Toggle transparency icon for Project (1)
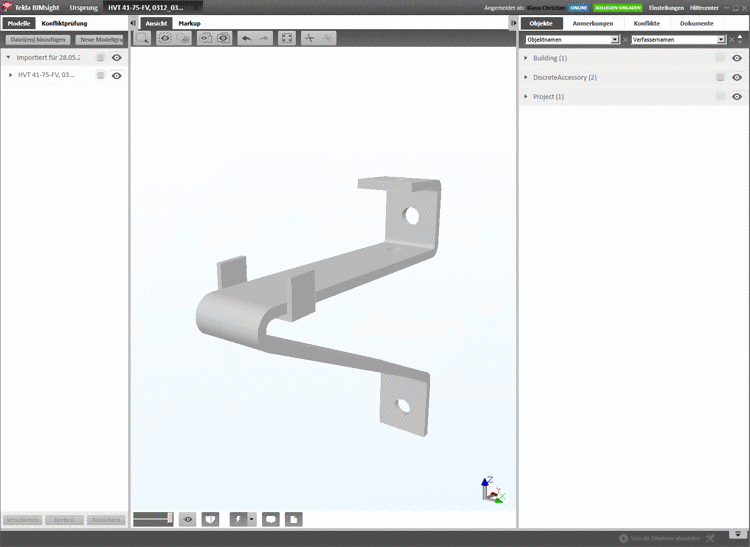 click(720, 97)
